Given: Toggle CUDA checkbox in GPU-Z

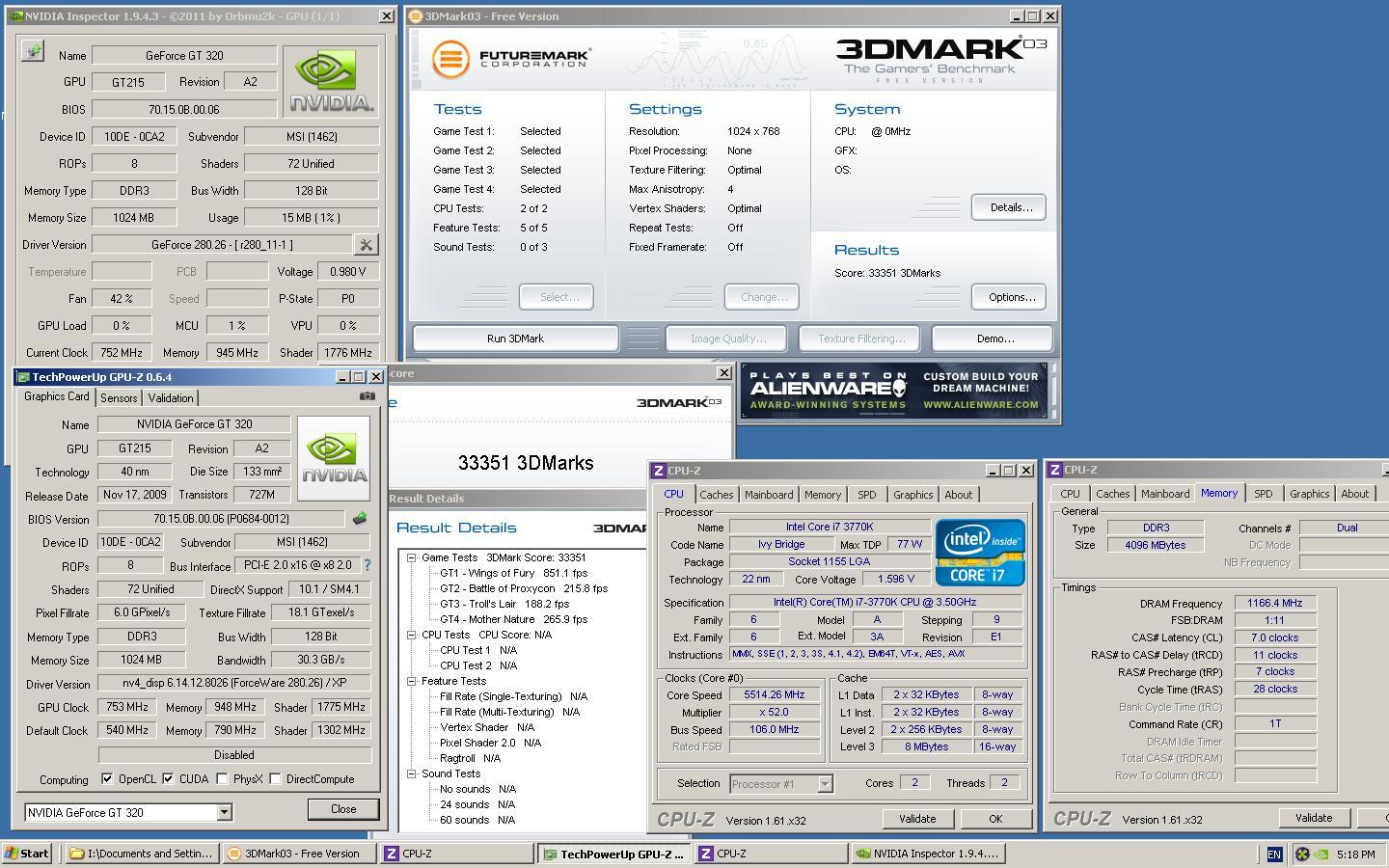Looking at the screenshot, I should coord(168,778).
